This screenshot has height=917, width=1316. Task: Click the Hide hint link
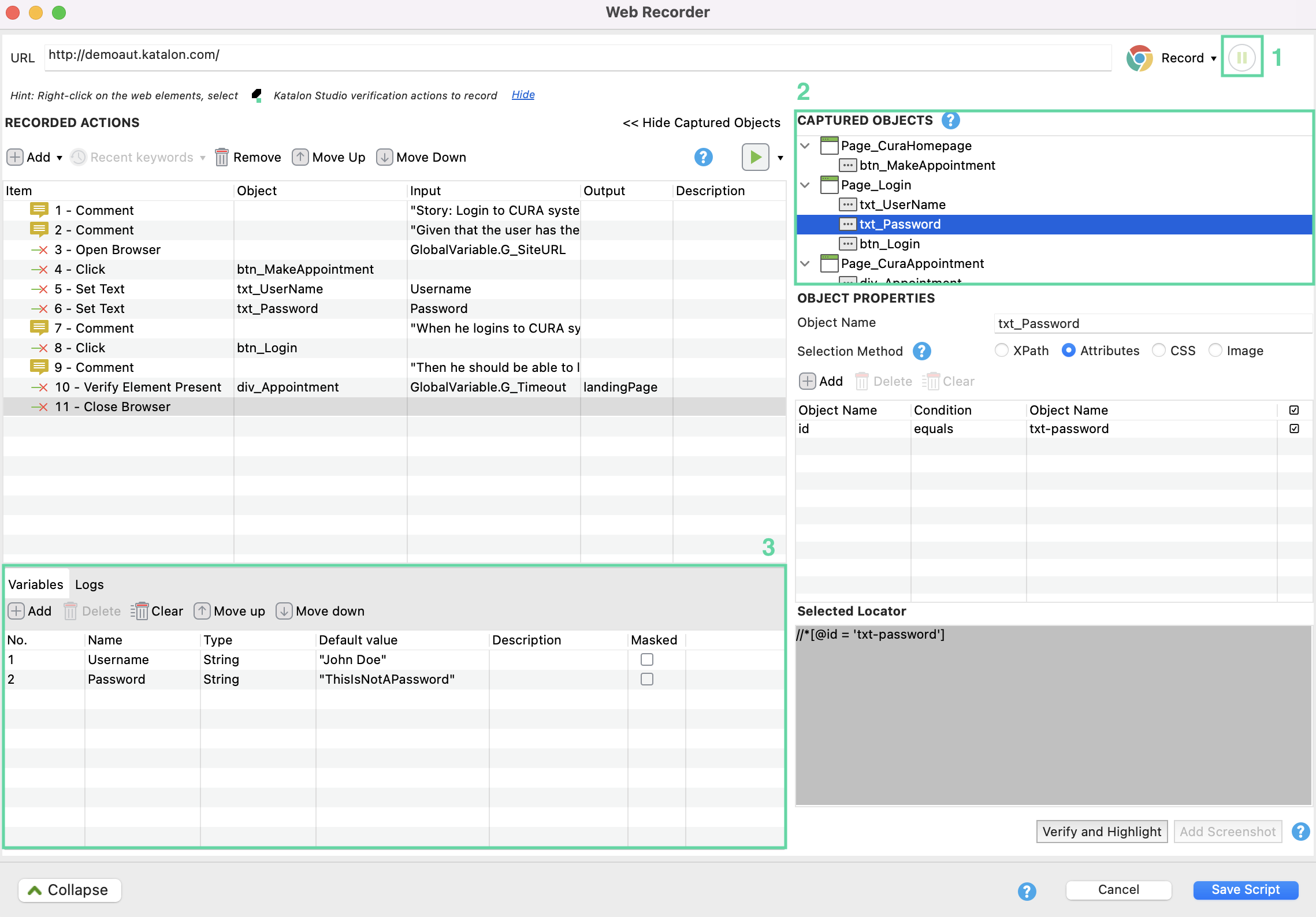point(523,95)
